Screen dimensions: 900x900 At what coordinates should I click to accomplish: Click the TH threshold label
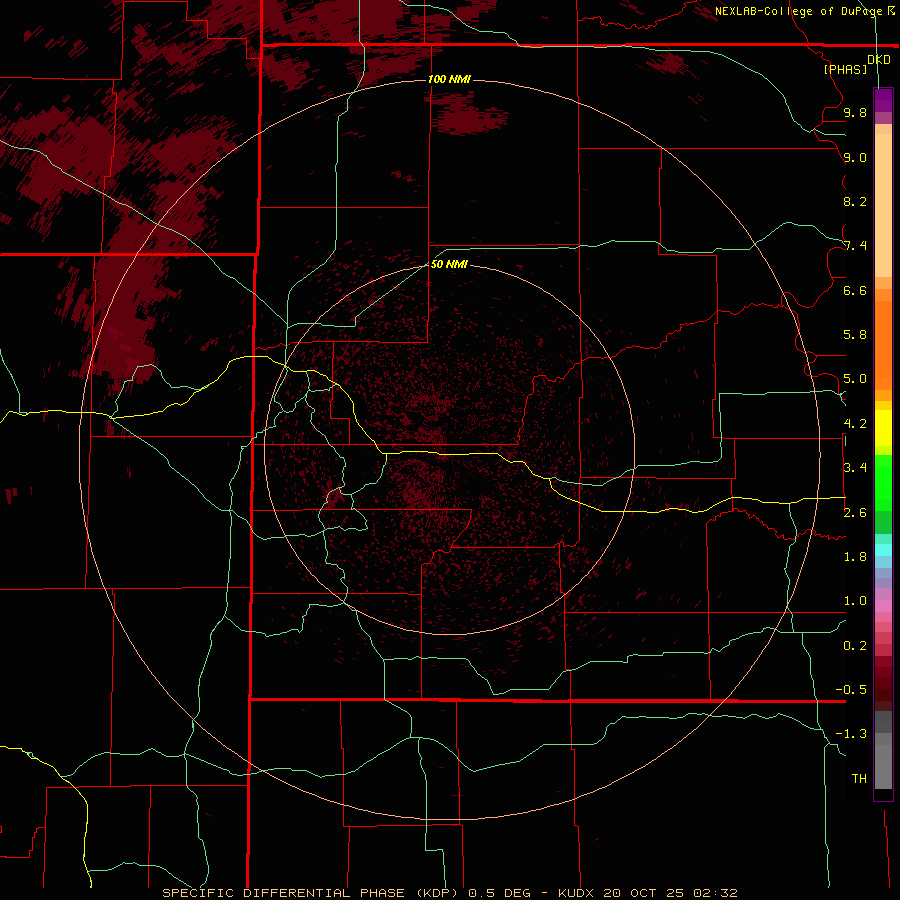pyautogui.click(x=859, y=779)
